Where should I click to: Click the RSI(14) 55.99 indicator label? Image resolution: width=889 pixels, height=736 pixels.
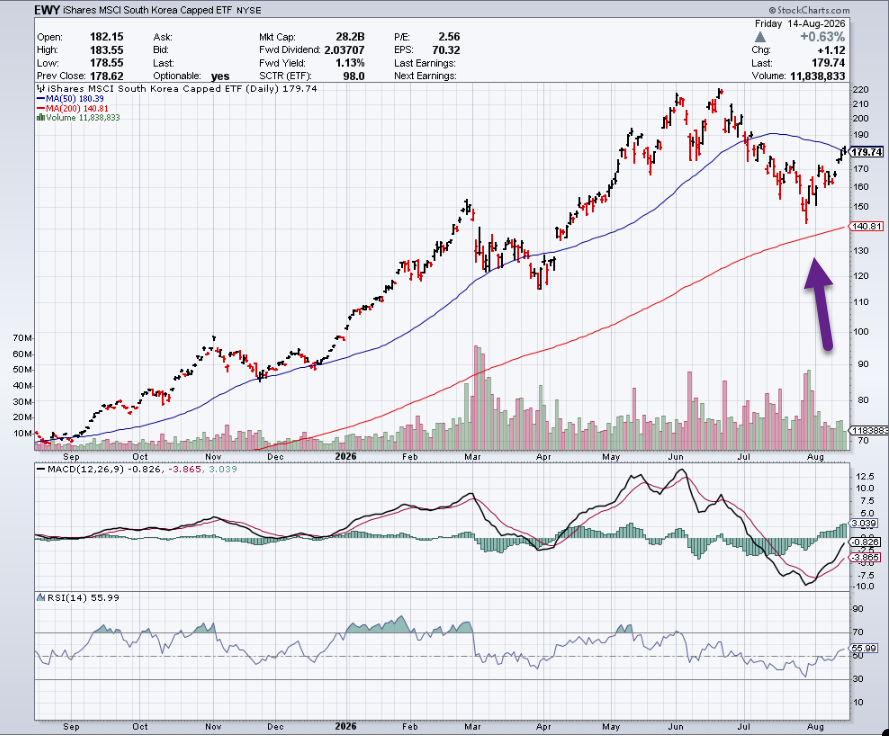point(78,598)
